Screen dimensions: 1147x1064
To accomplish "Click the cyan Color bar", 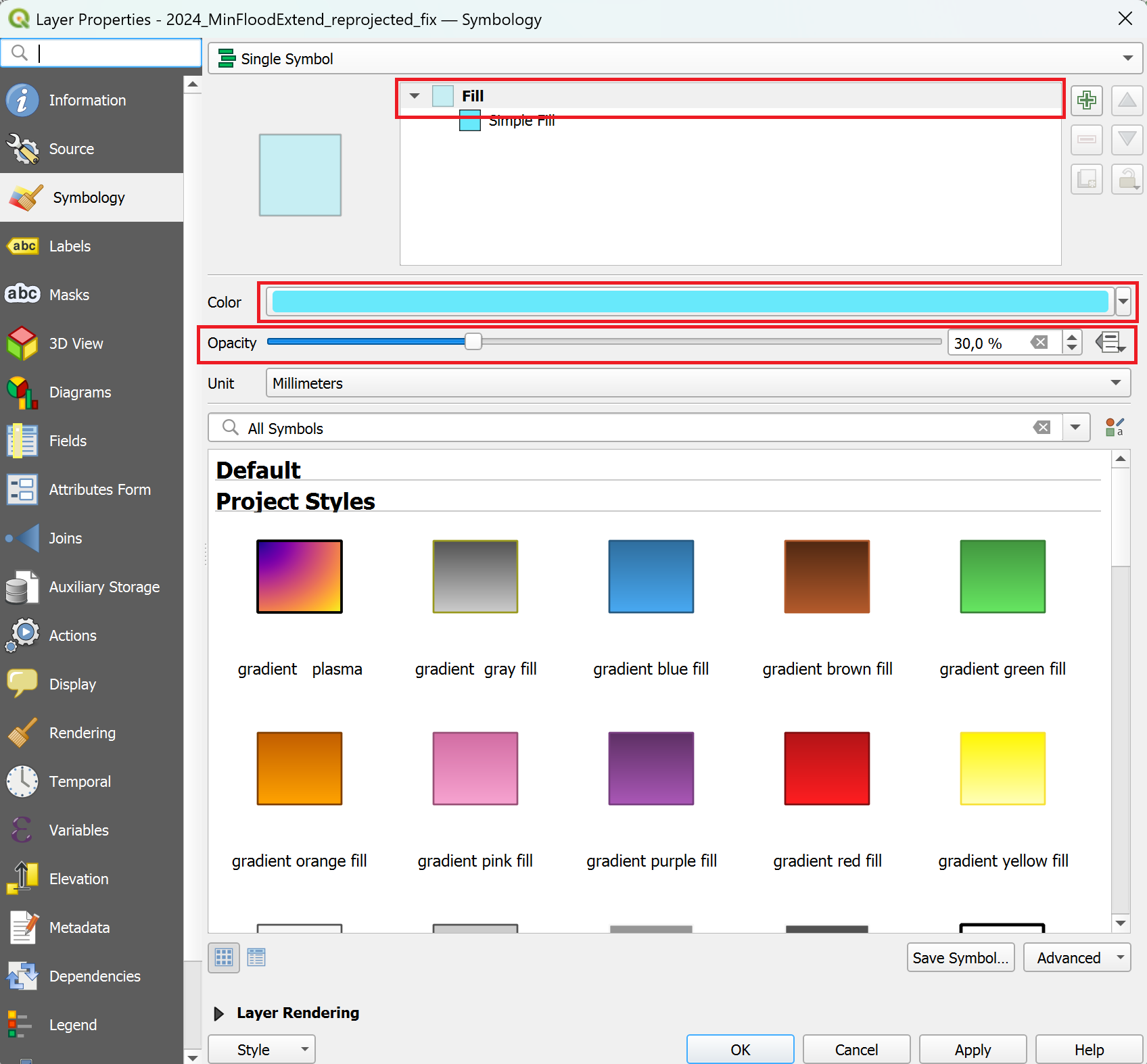I will pyautogui.click(x=690, y=301).
